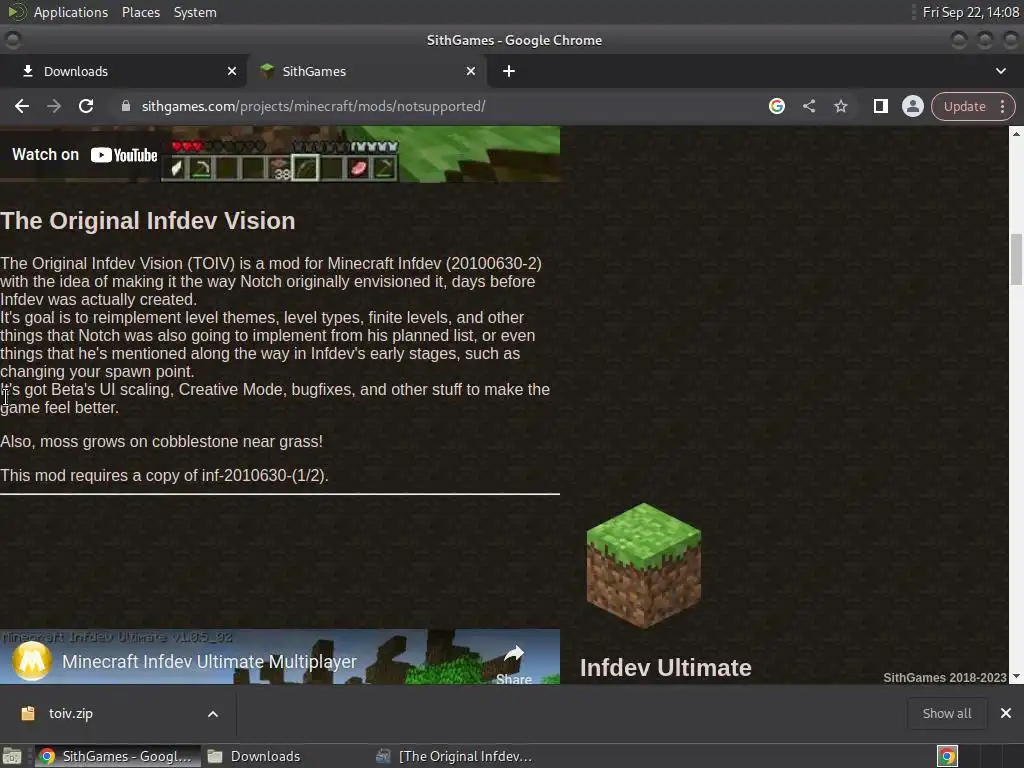Click Show all downloads

946,714
